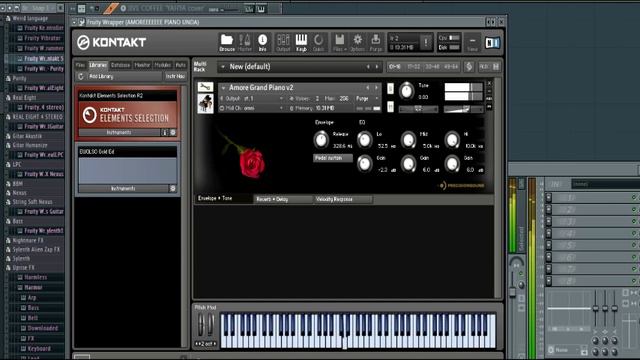Select rack page 49-64
Viewport: 640px width, 360px height.
(451, 67)
